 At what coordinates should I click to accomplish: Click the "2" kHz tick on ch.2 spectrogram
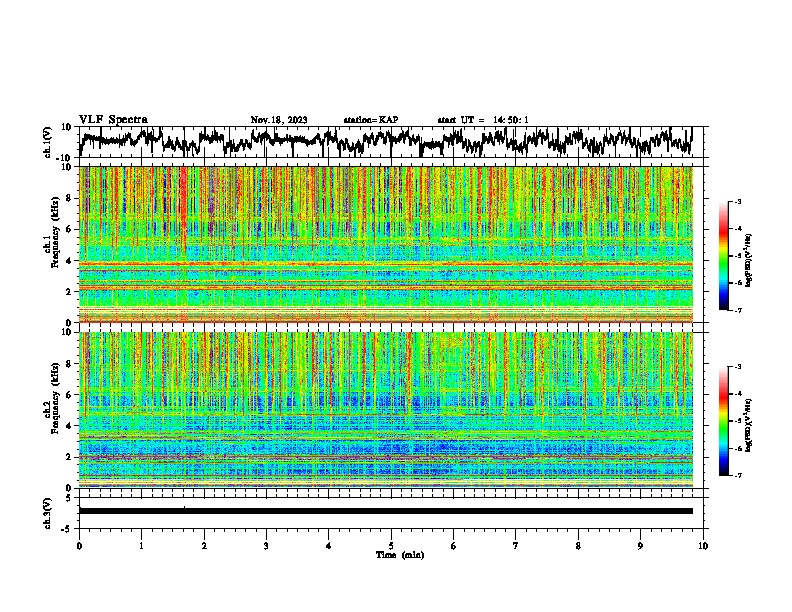pyautogui.click(x=69, y=457)
